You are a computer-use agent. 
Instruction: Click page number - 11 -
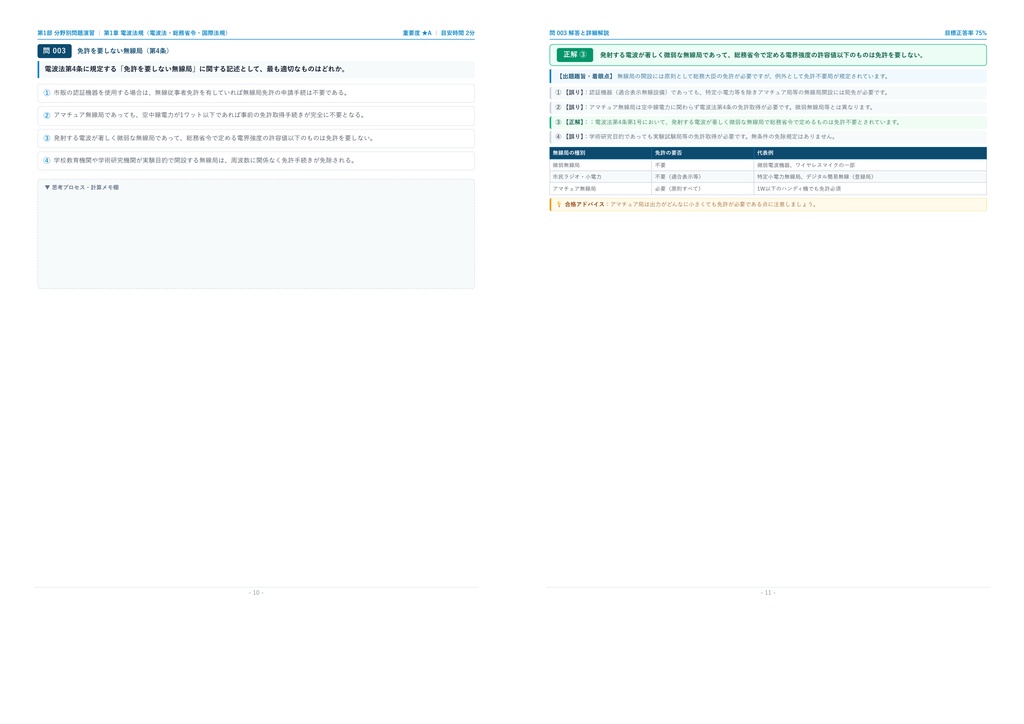[768, 593]
